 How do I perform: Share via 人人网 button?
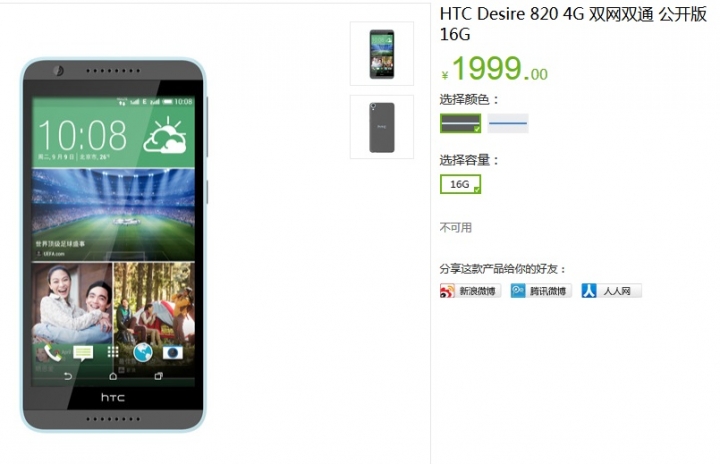(x=611, y=291)
